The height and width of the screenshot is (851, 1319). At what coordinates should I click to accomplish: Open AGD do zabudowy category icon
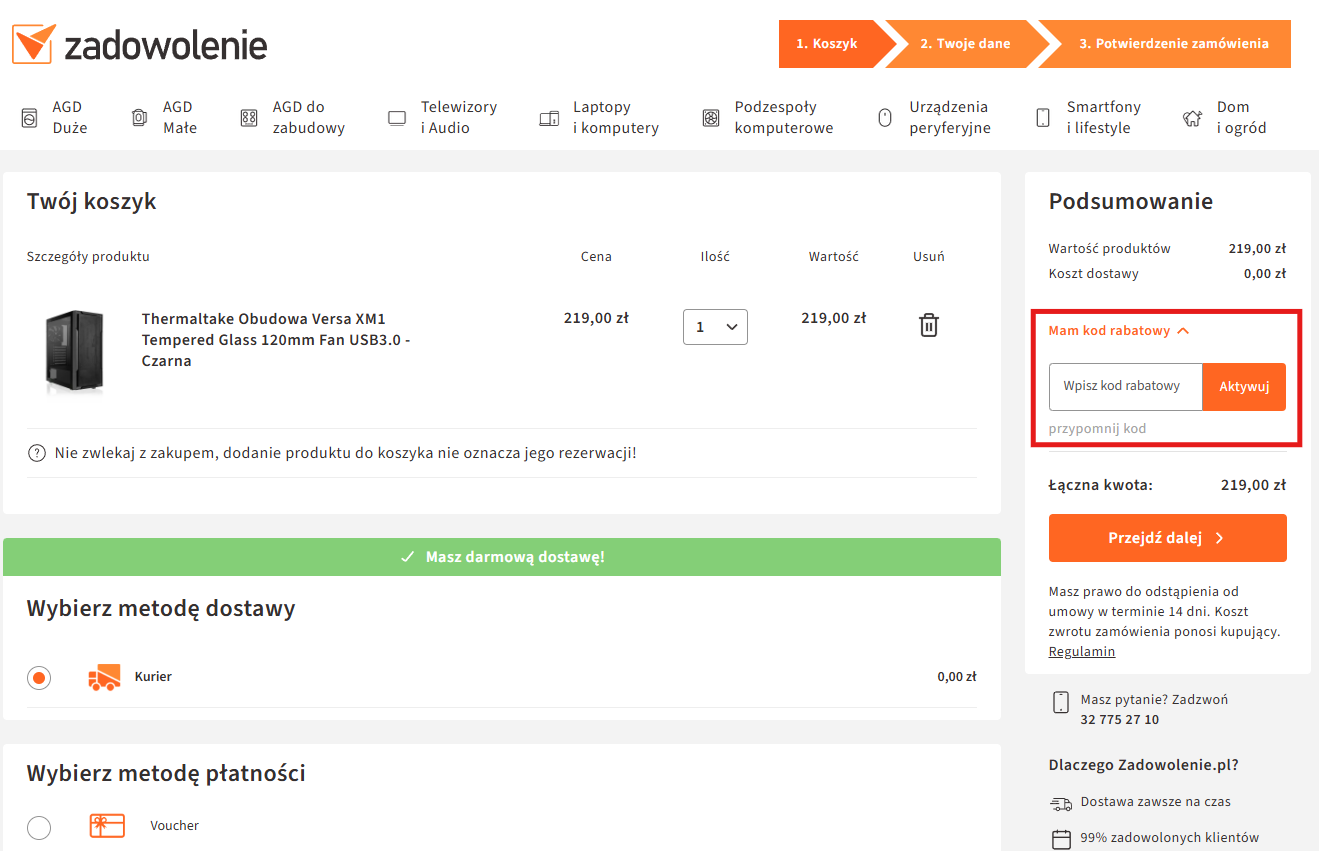pyautogui.click(x=249, y=118)
